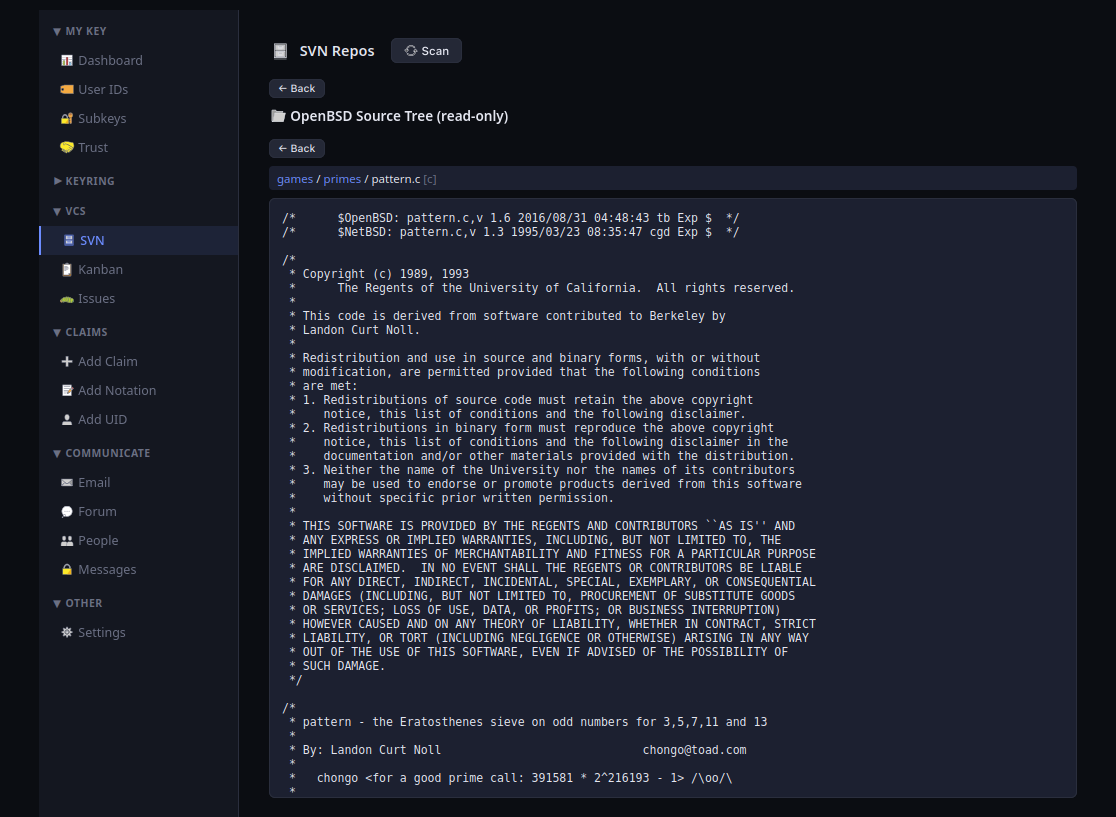Open the Subkeys page

[x=139, y=119]
